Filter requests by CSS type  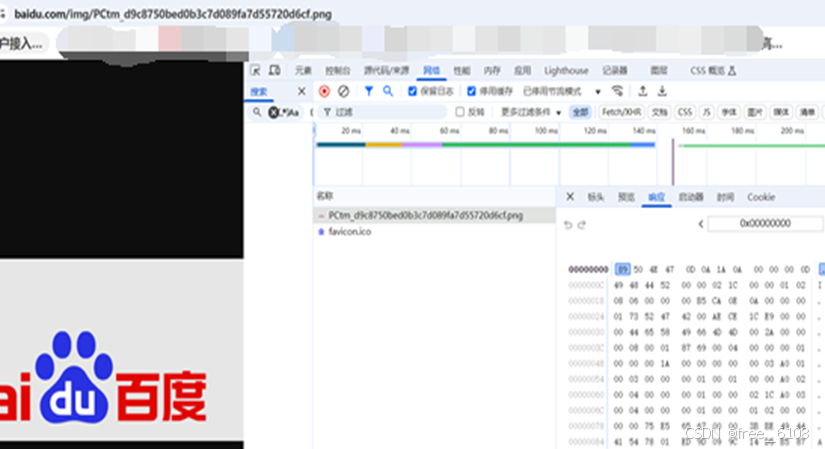click(x=685, y=112)
